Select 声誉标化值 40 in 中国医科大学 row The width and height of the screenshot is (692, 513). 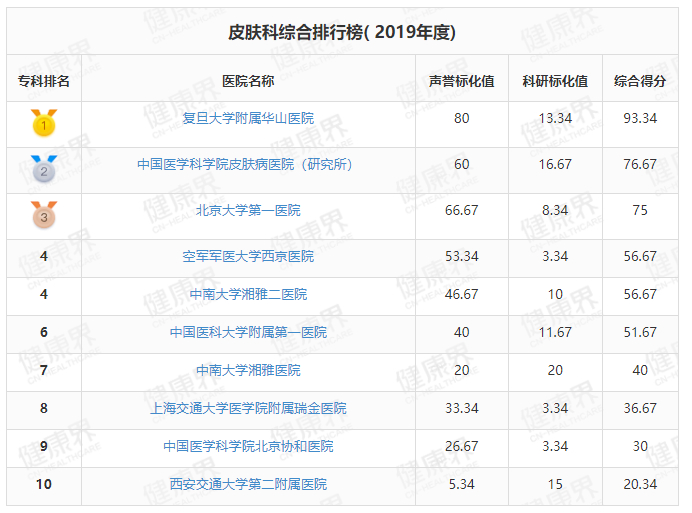pyautogui.click(x=462, y=332)
